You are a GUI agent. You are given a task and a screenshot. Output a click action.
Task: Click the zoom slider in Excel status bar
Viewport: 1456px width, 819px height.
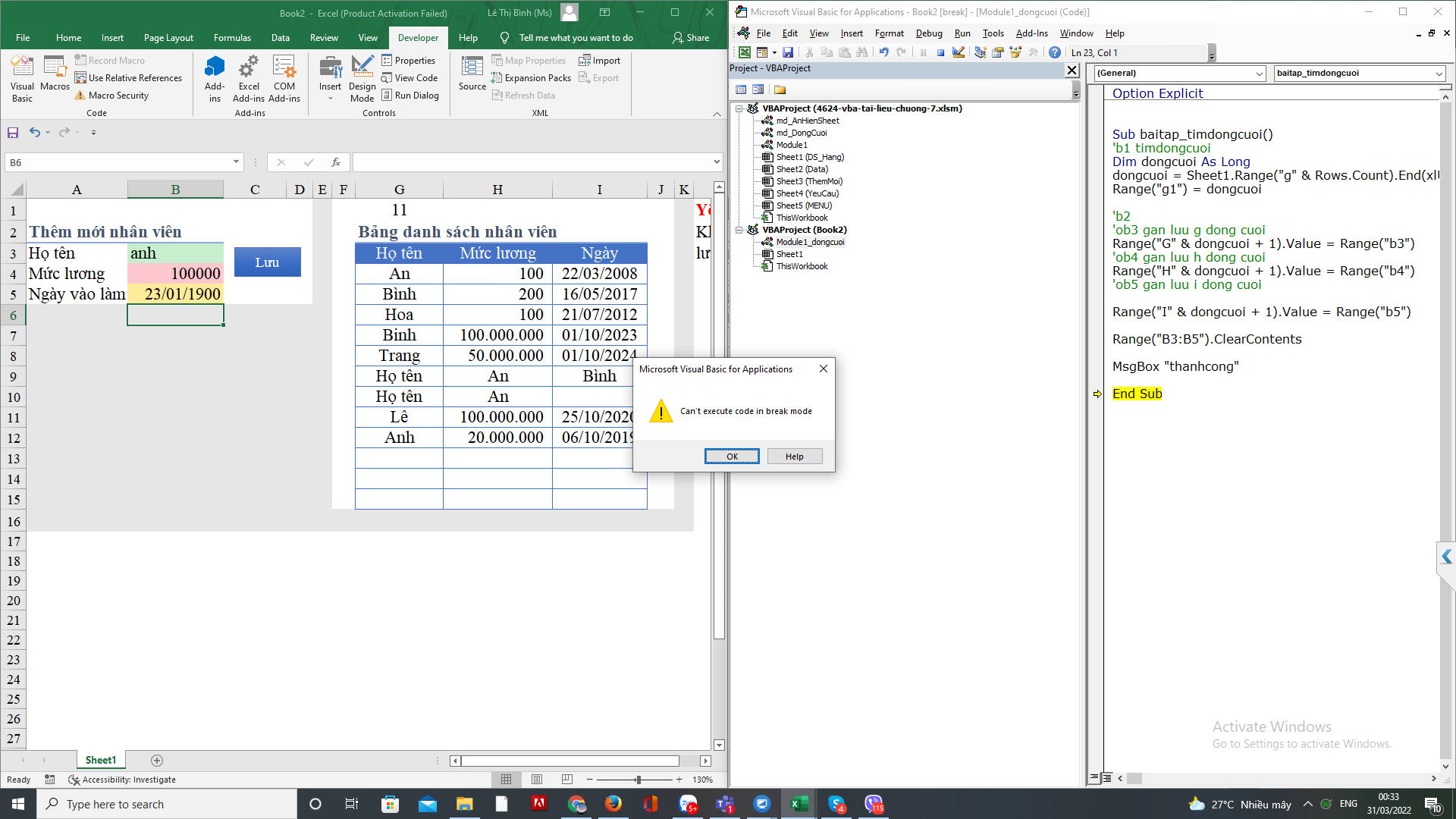(x=638, y=780)
